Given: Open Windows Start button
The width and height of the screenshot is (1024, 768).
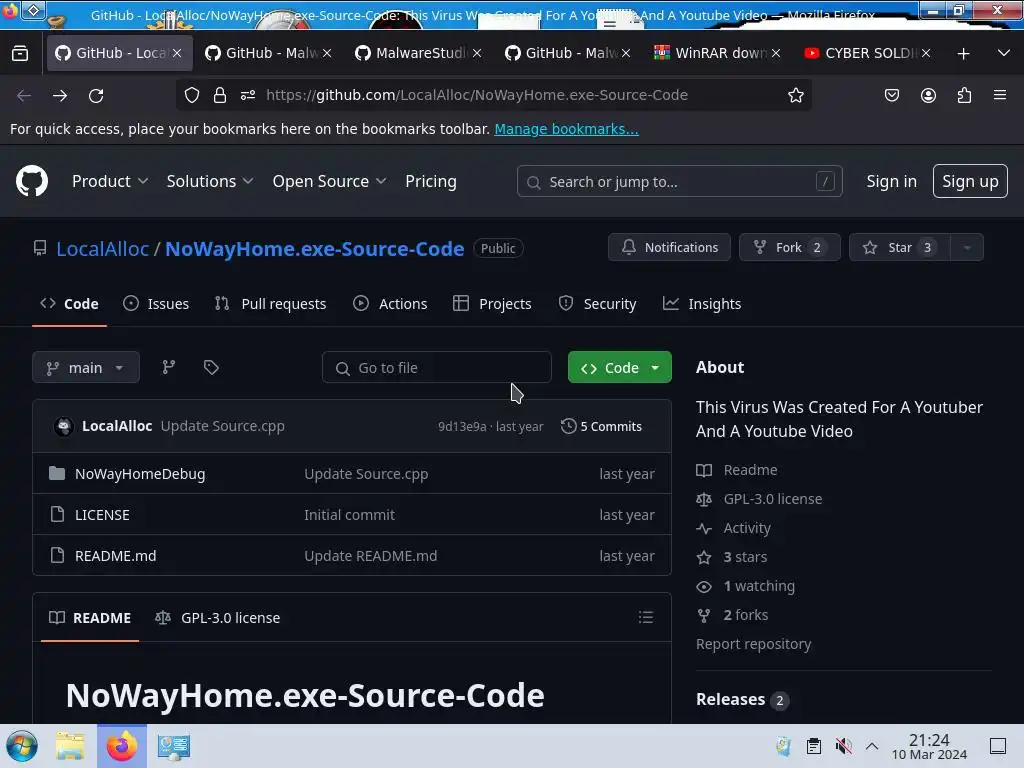Looking at the screenshot, I should click(x=22, y=746).
